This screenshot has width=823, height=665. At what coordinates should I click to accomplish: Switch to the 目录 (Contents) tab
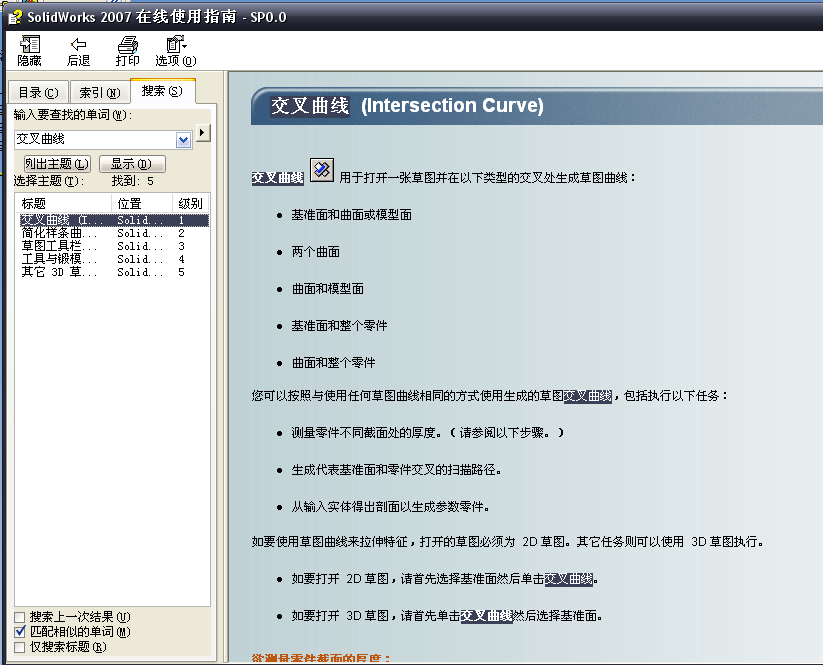click(x=38, y=93)
